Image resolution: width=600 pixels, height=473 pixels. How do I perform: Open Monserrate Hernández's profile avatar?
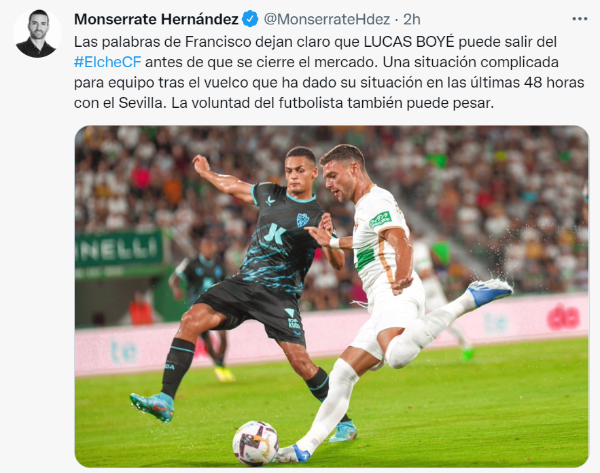[x=37, y=34]
